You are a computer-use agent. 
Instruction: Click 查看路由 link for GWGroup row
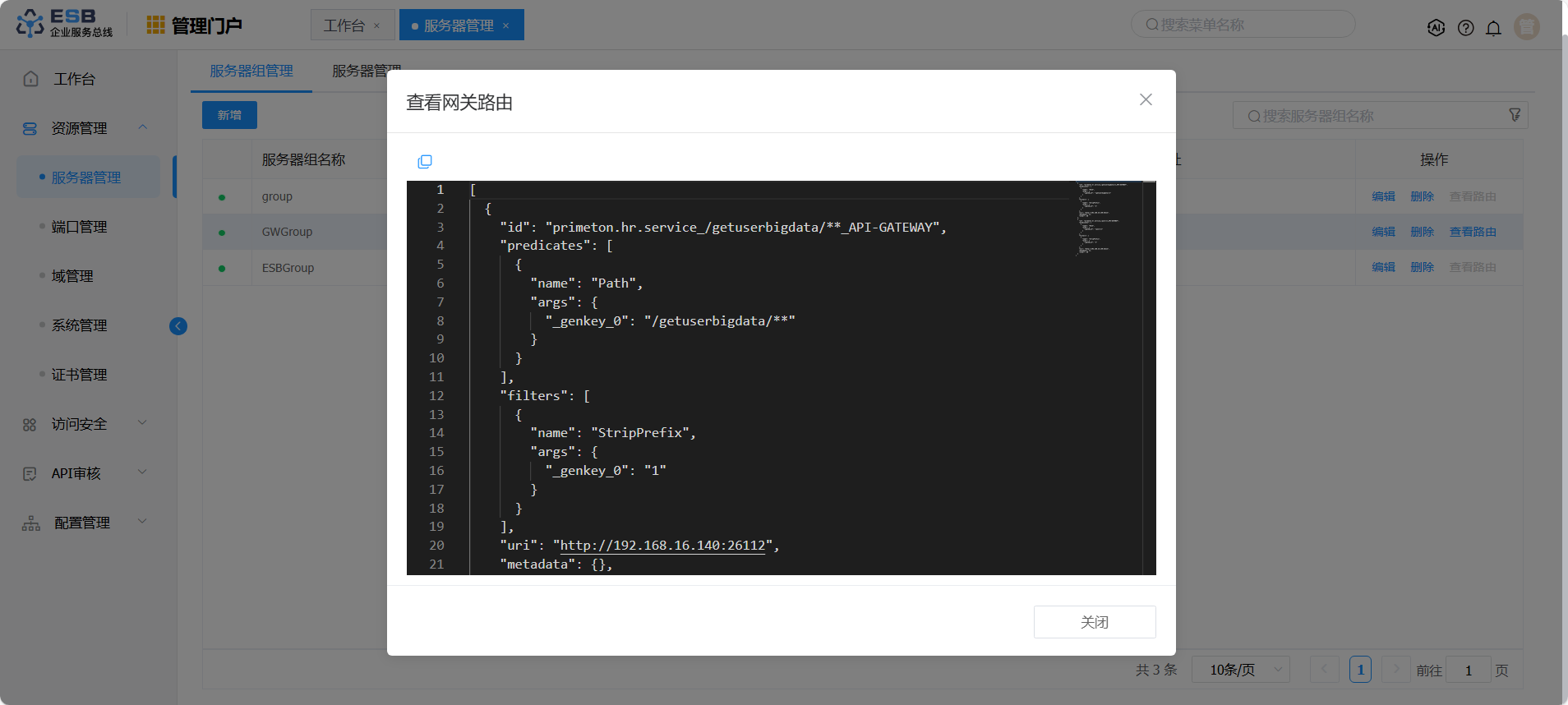tap(1472, 232)
